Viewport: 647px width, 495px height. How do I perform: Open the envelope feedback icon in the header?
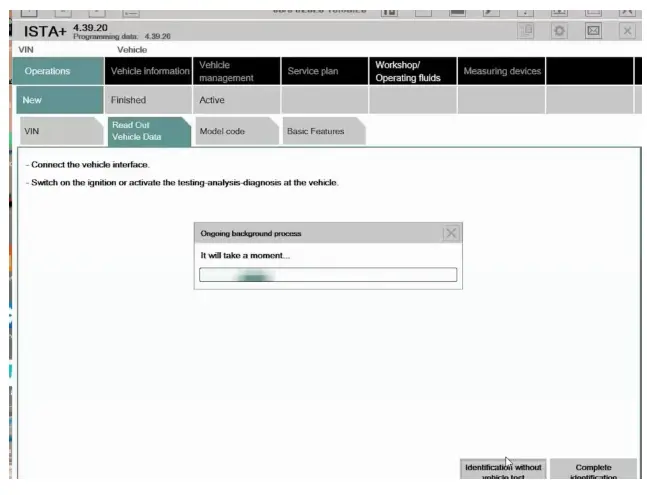point(593,31)
